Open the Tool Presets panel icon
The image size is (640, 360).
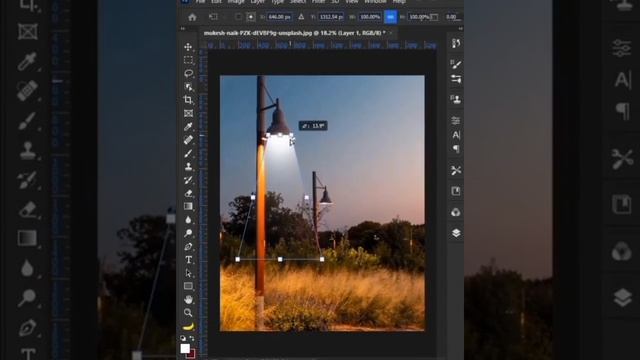point(456,170)
